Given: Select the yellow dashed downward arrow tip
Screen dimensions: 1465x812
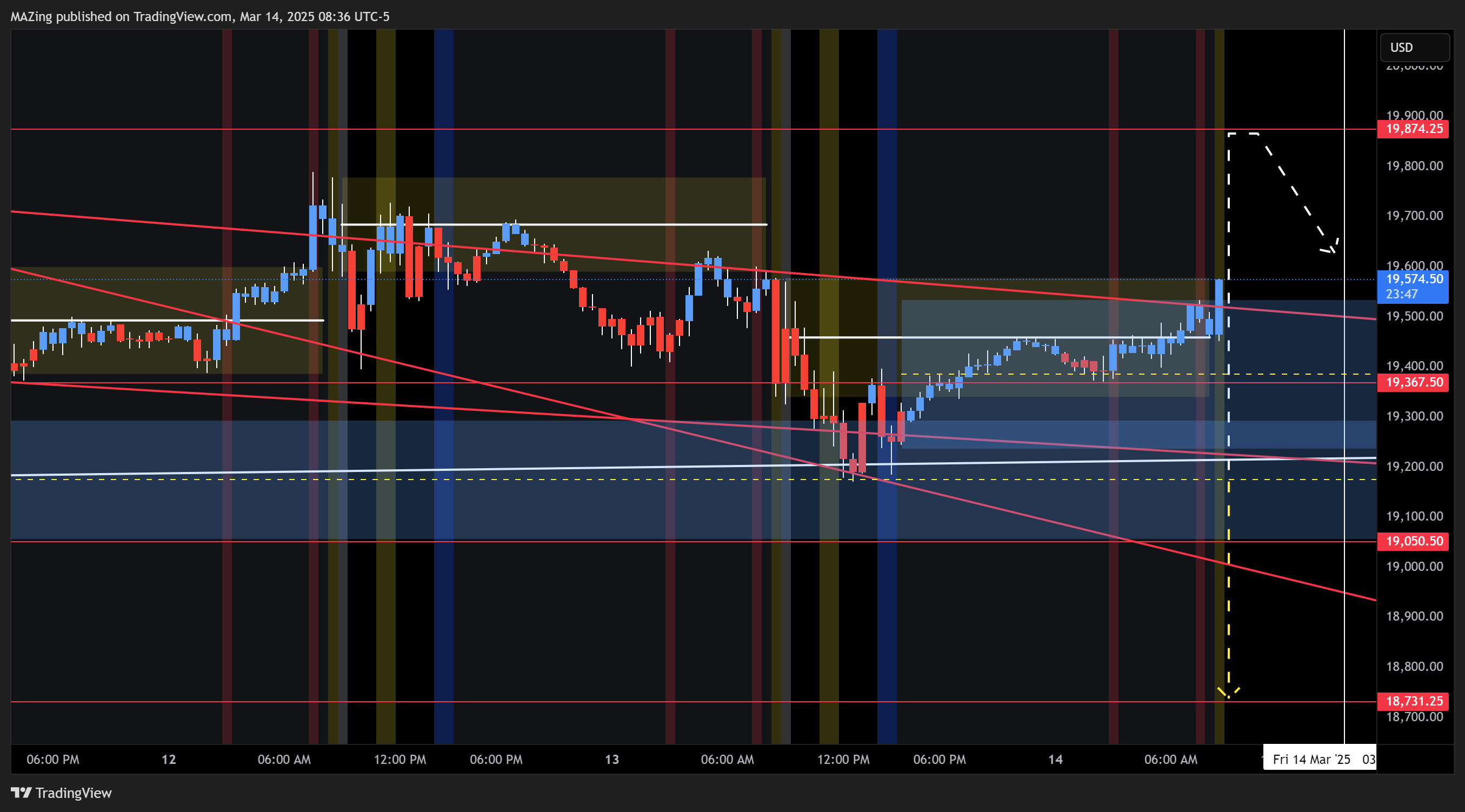Looking at the screenshot, I should pos(1228,693).
